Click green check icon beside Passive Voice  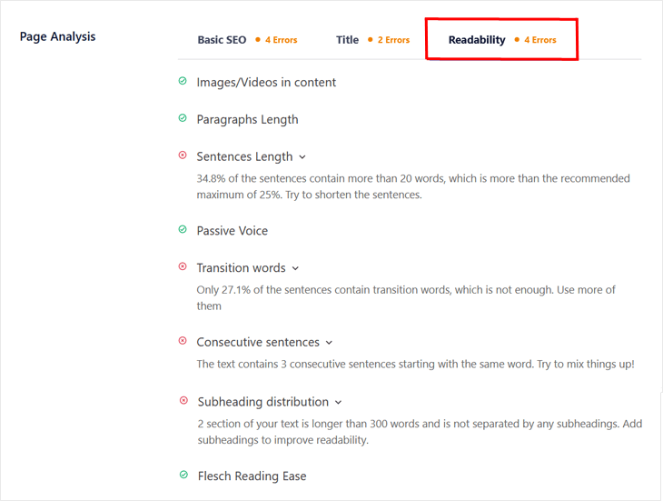[x=182, y=230]
